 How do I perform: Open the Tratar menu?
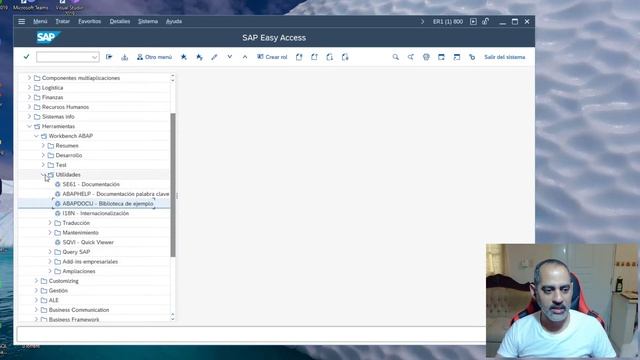62,21
